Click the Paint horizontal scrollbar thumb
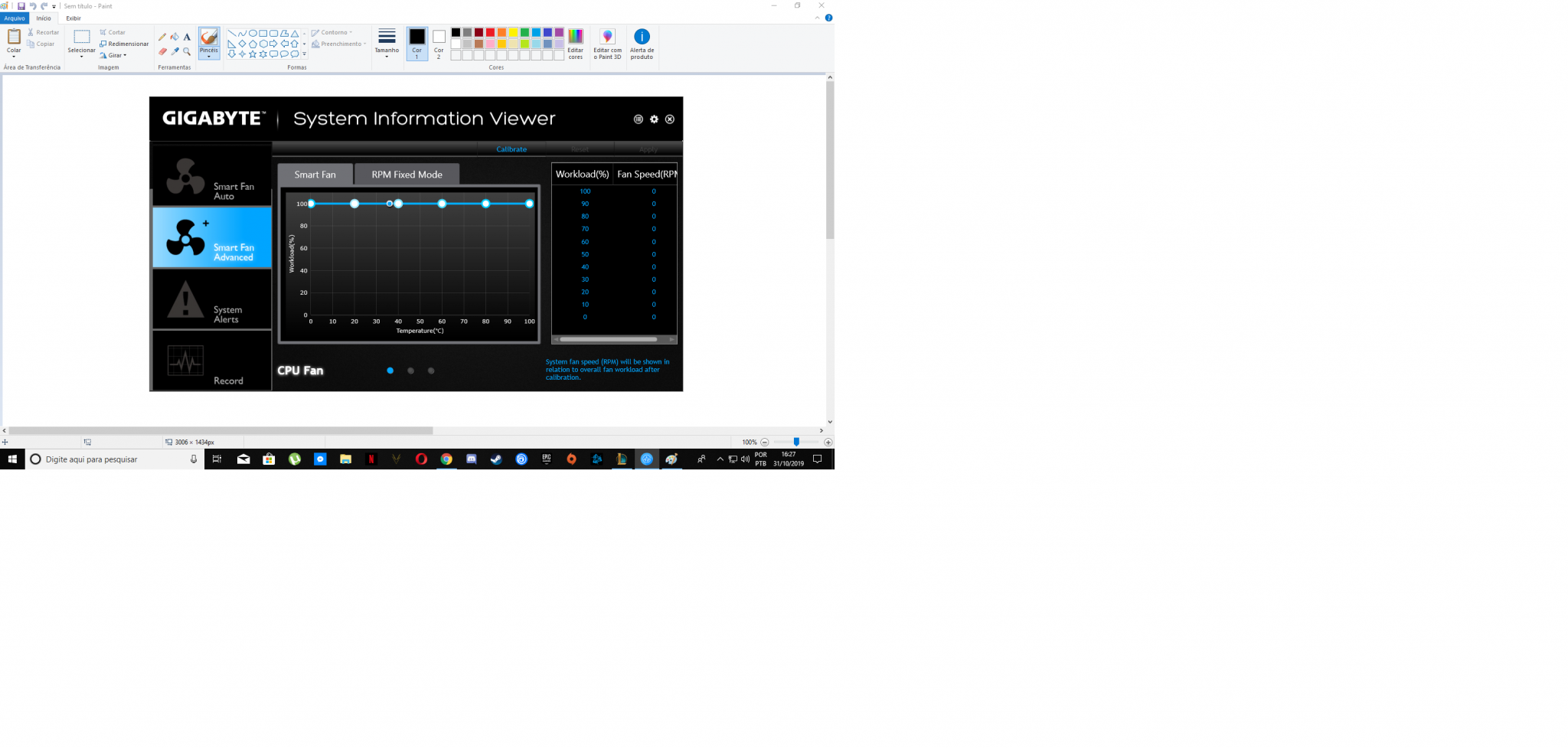 [x=220, y=430]
